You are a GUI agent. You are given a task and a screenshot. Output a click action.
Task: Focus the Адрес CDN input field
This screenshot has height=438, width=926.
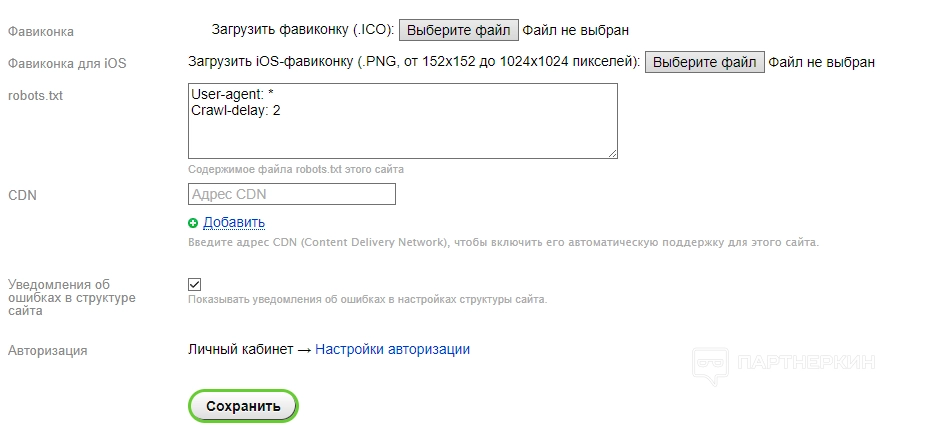click(292, 194)
